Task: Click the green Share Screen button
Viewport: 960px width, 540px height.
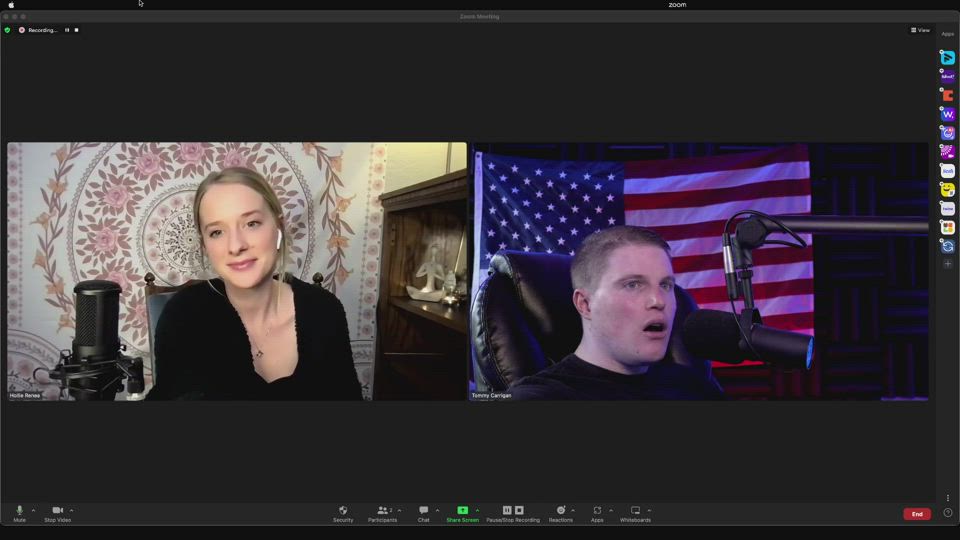Action: 462,513
